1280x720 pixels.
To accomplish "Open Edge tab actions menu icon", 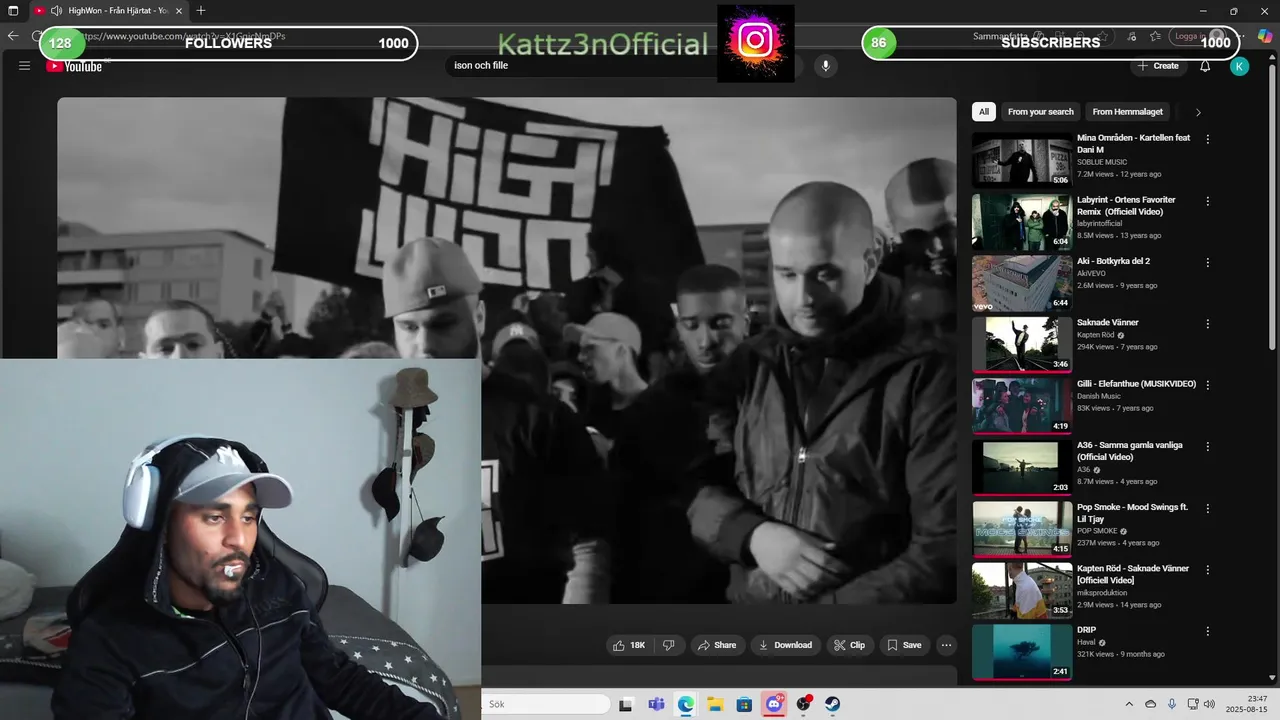I will pos(13,11).
